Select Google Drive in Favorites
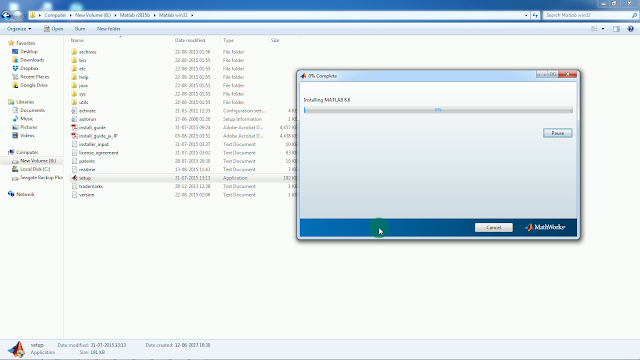The width and height of the screenshot is (640, 360). coord(34,85)
